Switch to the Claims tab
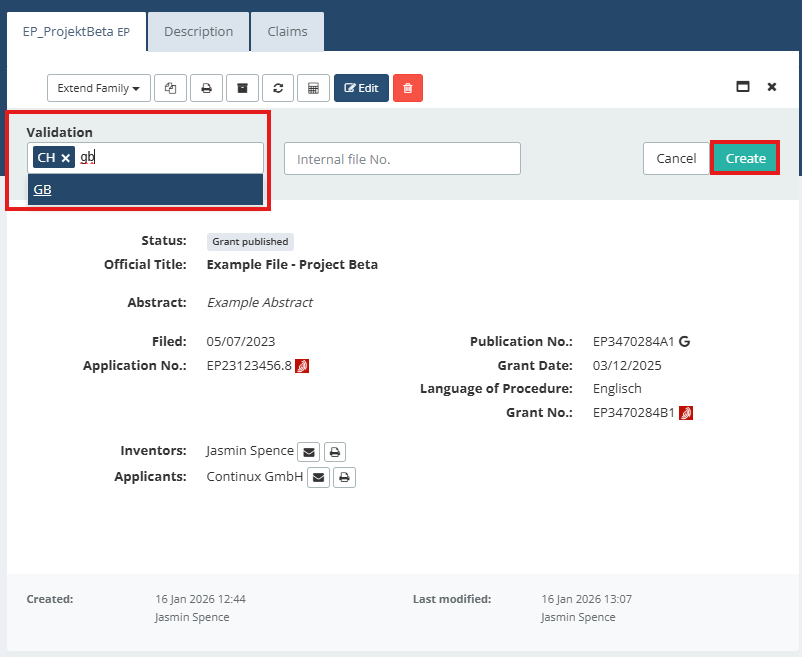802x657 pixels. coord(287,32)
